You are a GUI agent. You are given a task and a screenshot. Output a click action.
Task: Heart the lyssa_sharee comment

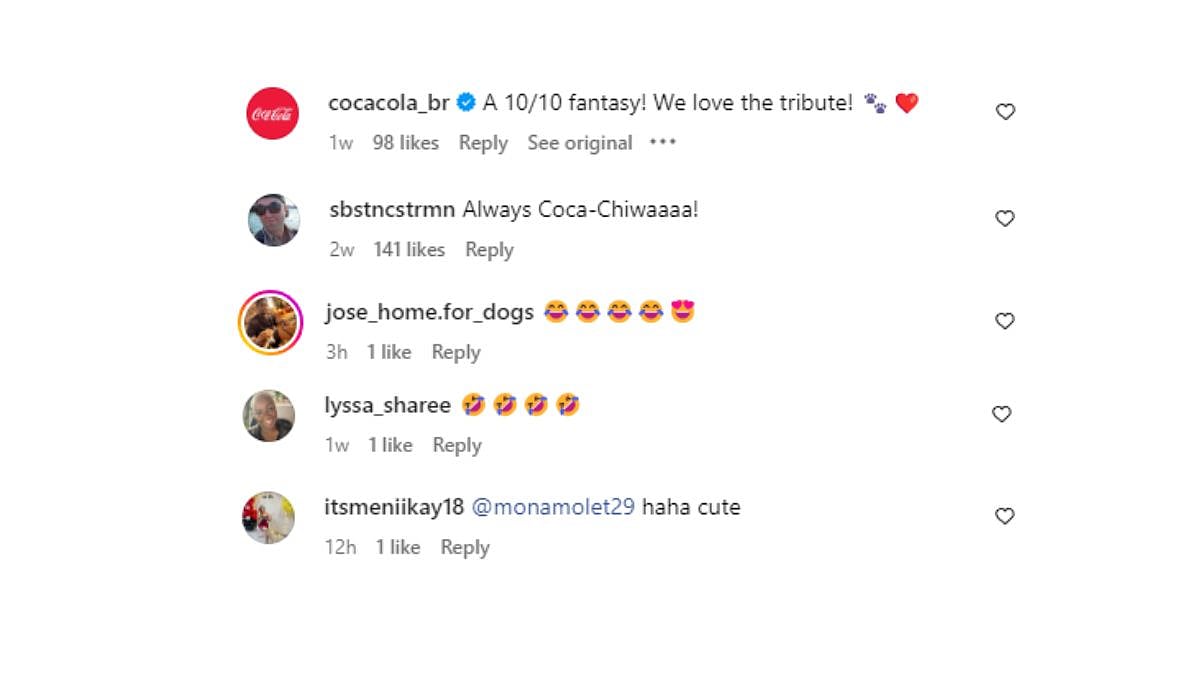[x=1001, y=414]
